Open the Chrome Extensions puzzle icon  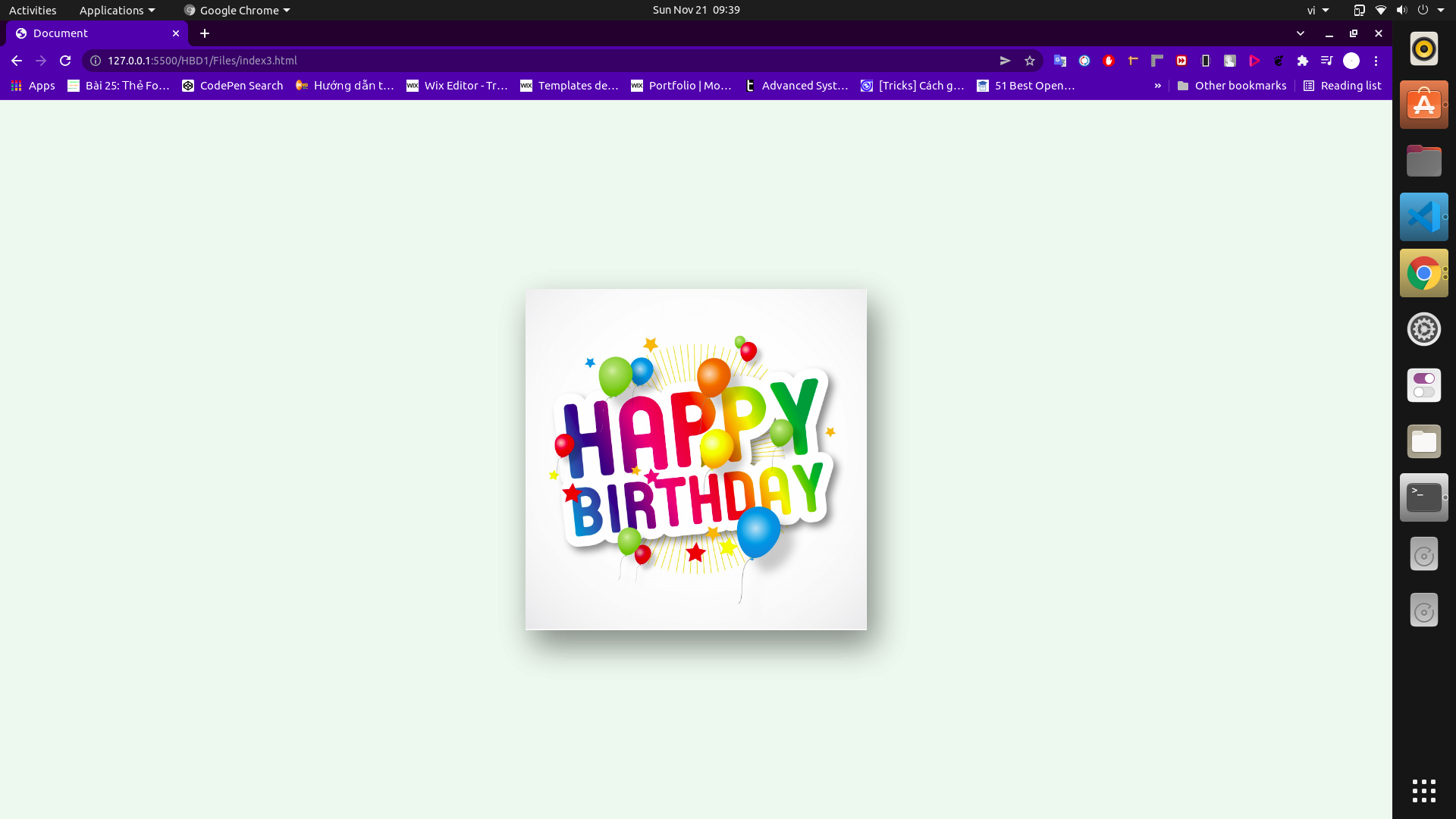[1303, 61]
